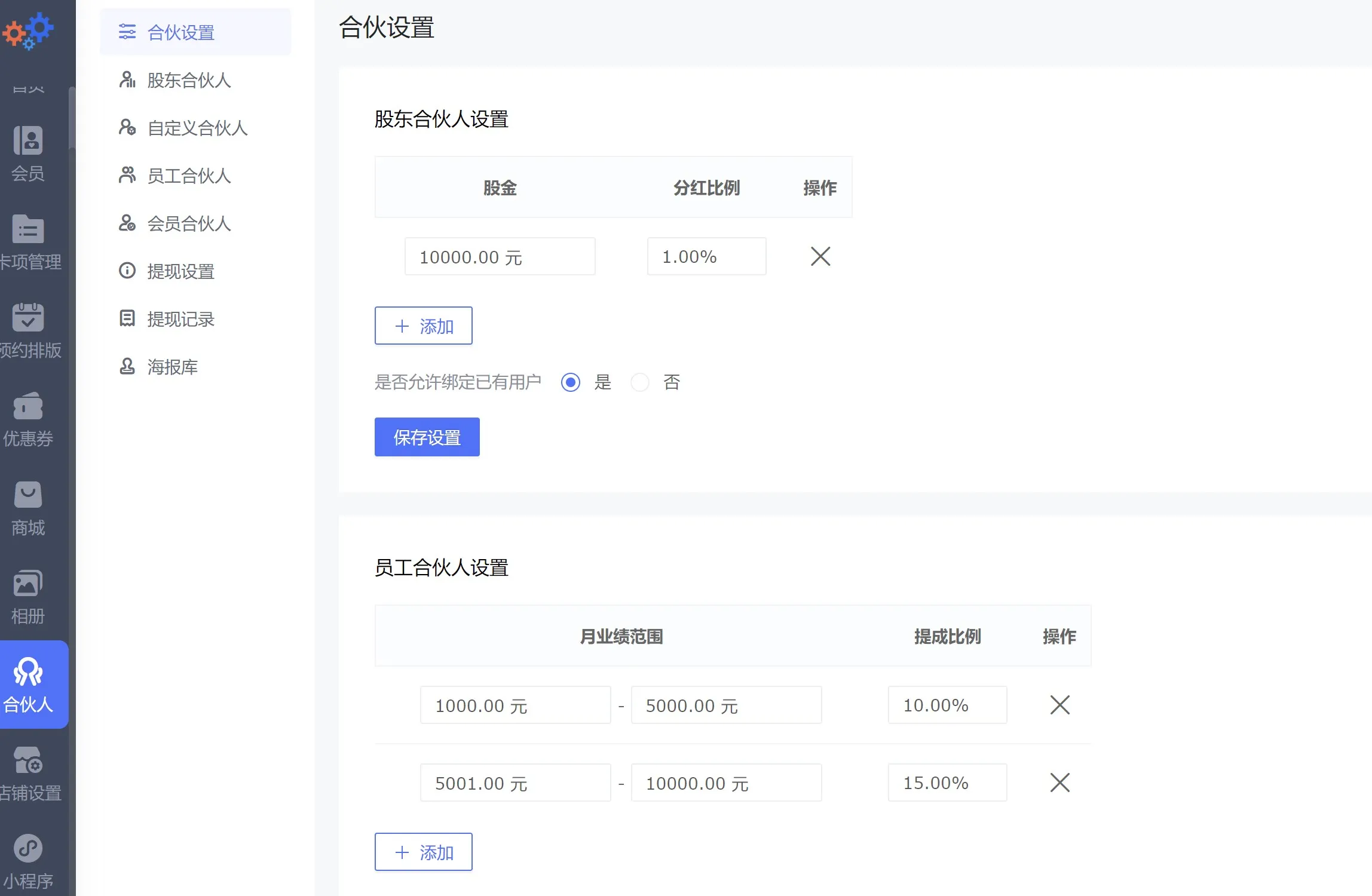Click the 提成比例 field showing 10.00%
1372x896 pixels.
(x=948, y=705)
